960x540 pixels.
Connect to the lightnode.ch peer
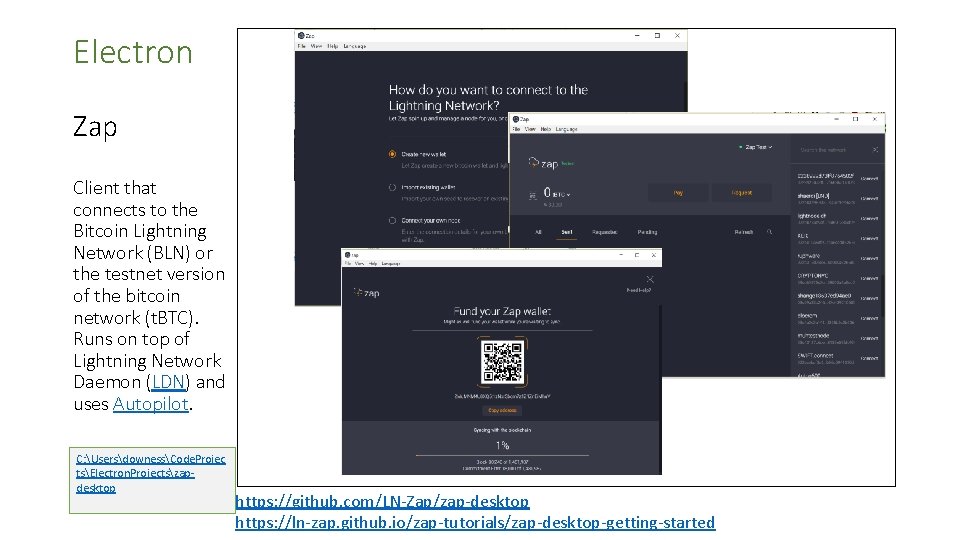(x=869, y=219)
